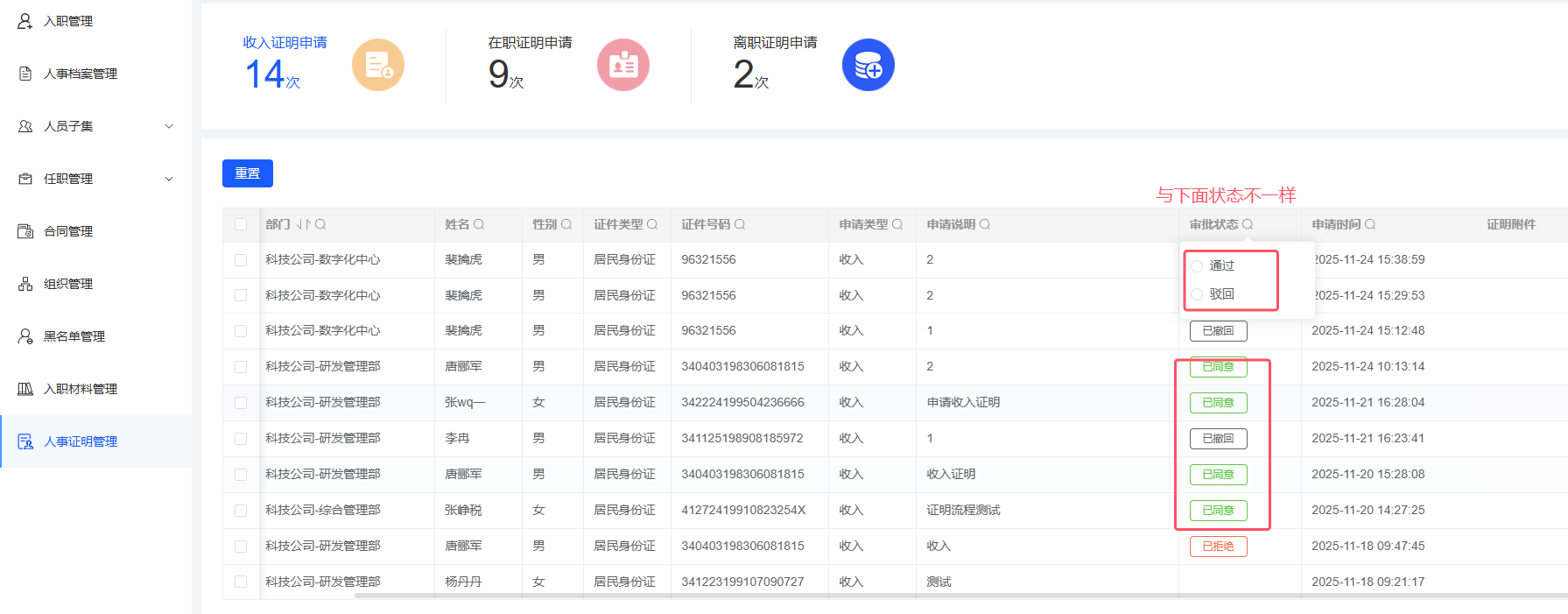Screen dimensions: 1568x614
Task: Open 黑名单管理 in the sidebar
Action: (x=74, y=336)
